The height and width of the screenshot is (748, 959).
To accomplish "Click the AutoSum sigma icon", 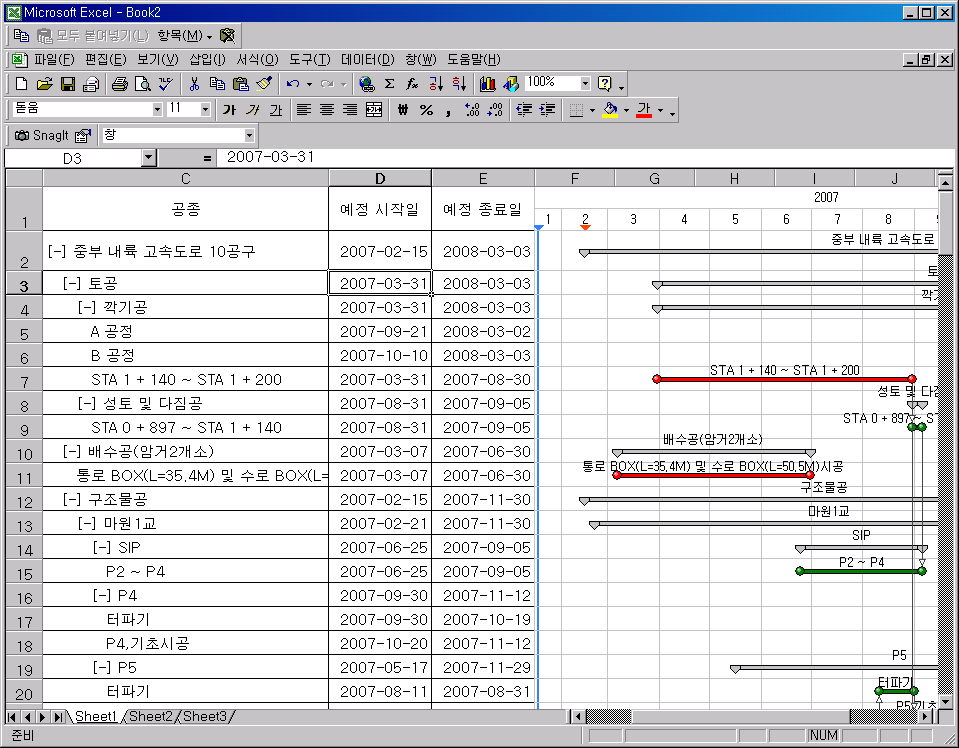I will [x=389, y=84].
